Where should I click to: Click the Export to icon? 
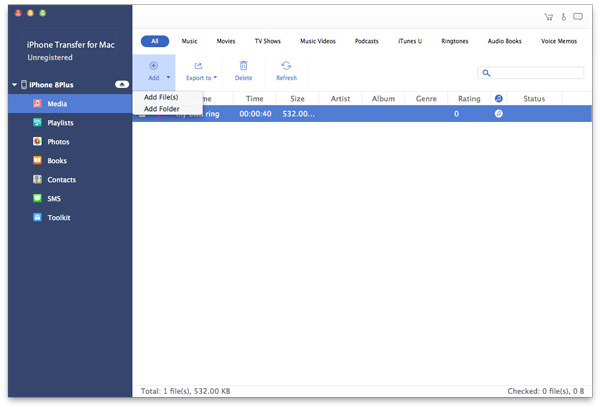click(198, 66)
